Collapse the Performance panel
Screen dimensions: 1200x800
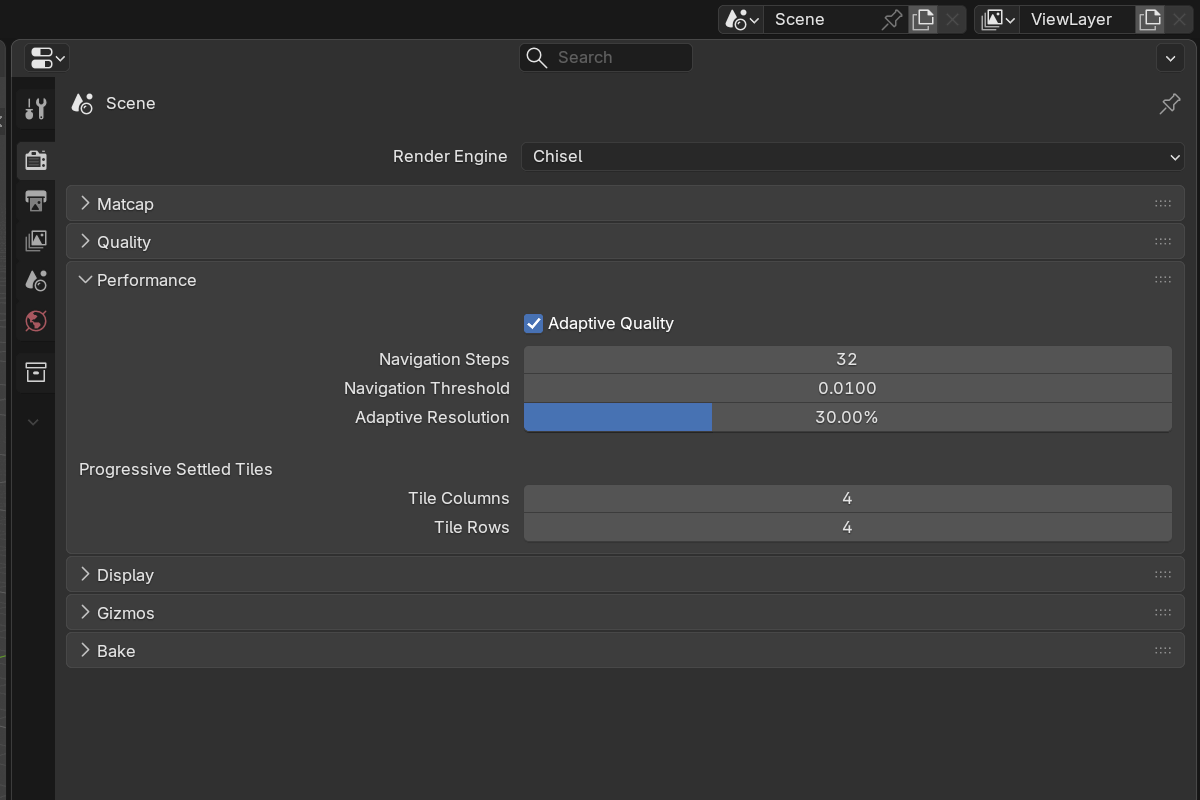tap(625, 280)
